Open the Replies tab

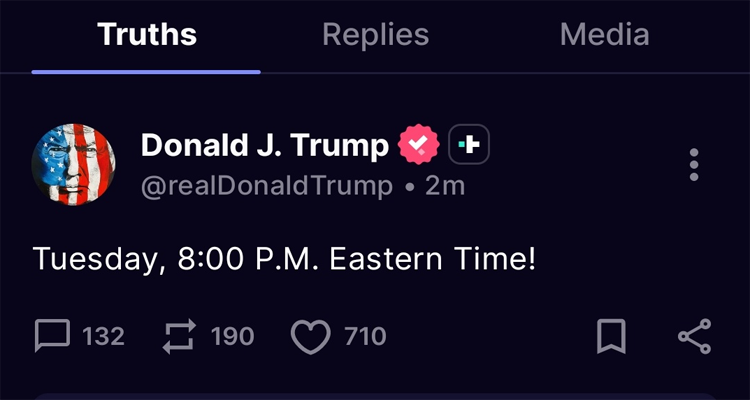pyautogui.click(x=375, y=35)
